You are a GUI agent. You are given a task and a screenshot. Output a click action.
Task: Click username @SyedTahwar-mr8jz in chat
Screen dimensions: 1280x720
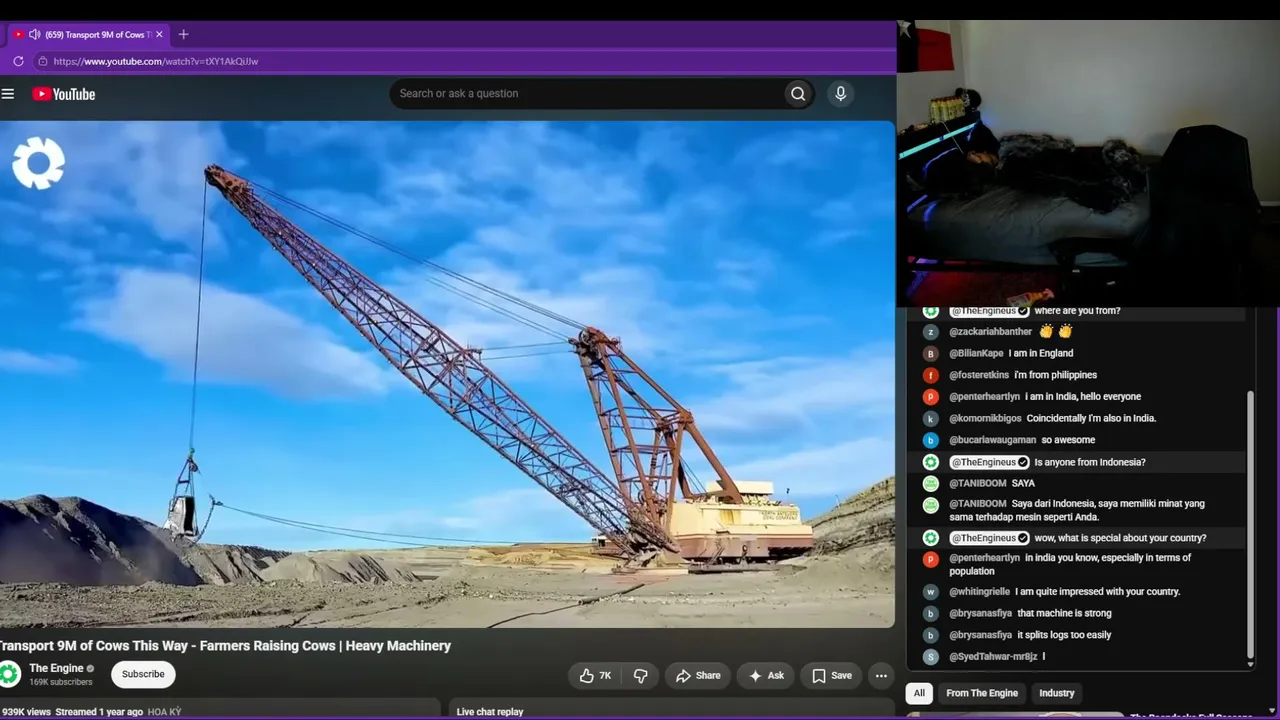coord(993,657)
